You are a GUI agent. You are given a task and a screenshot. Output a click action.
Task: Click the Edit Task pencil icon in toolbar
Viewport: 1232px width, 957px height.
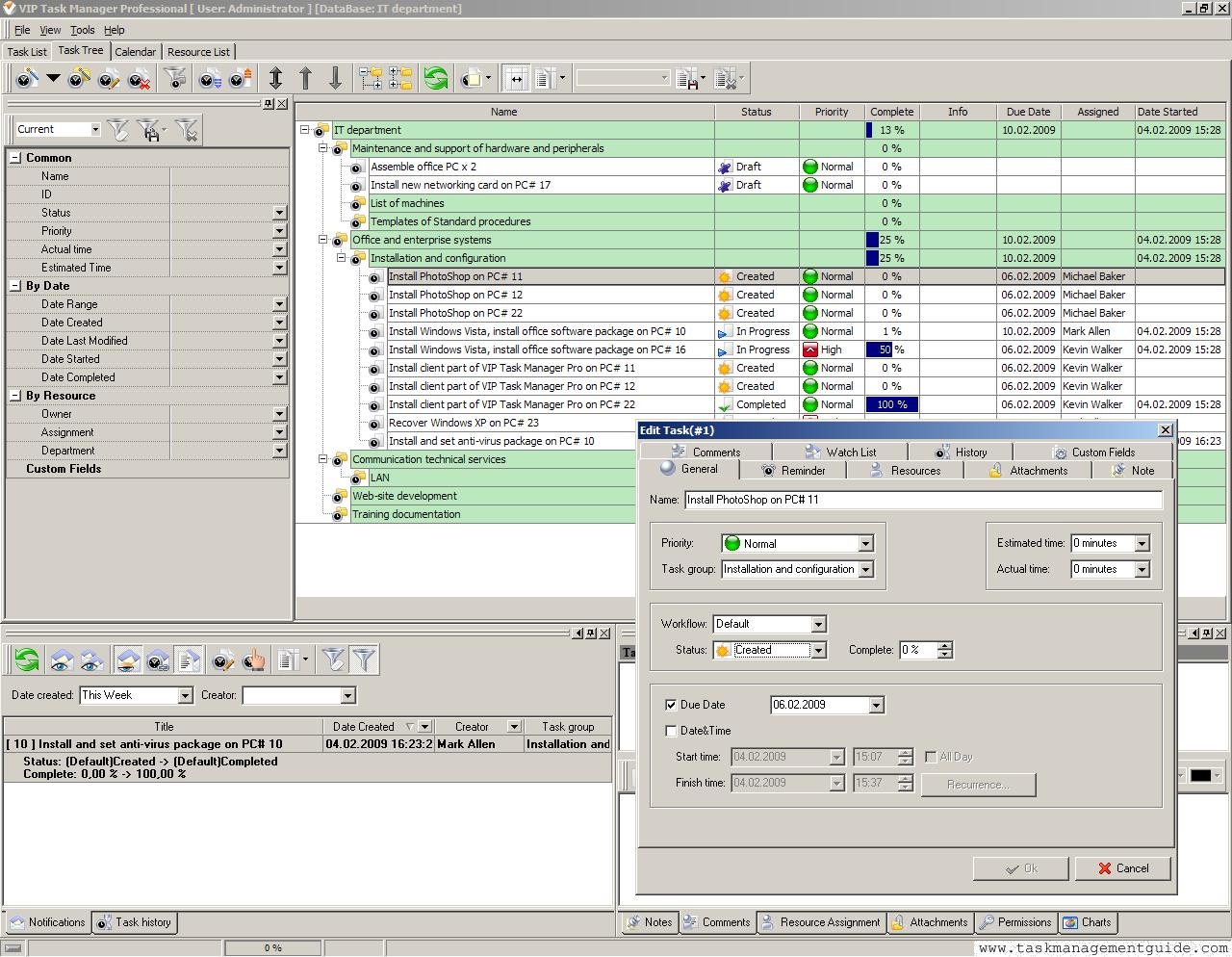click(x=109, y=79)
